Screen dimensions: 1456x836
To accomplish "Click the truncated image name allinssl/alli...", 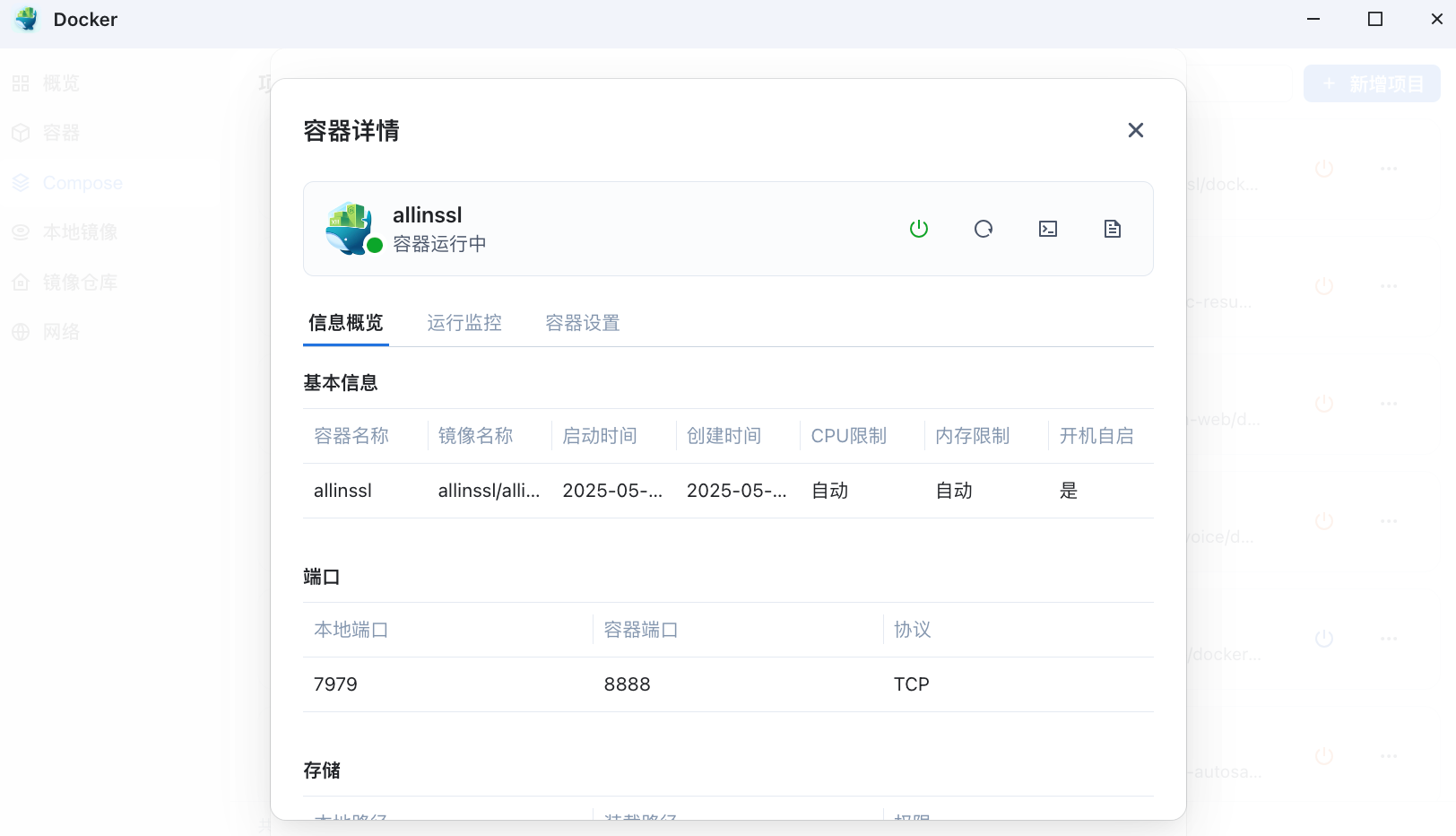I will (489, 491).
